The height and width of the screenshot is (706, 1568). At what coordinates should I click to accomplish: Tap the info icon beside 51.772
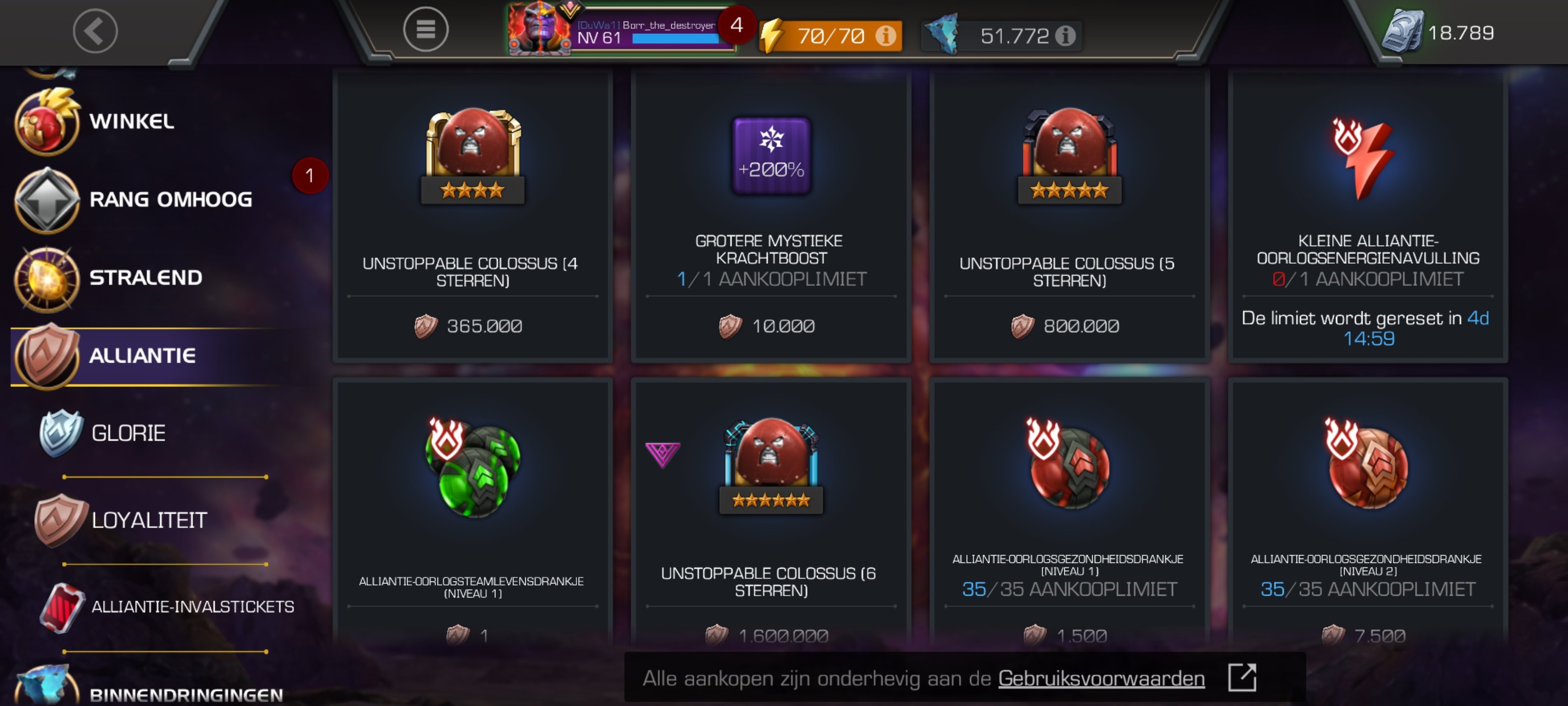1065,35
